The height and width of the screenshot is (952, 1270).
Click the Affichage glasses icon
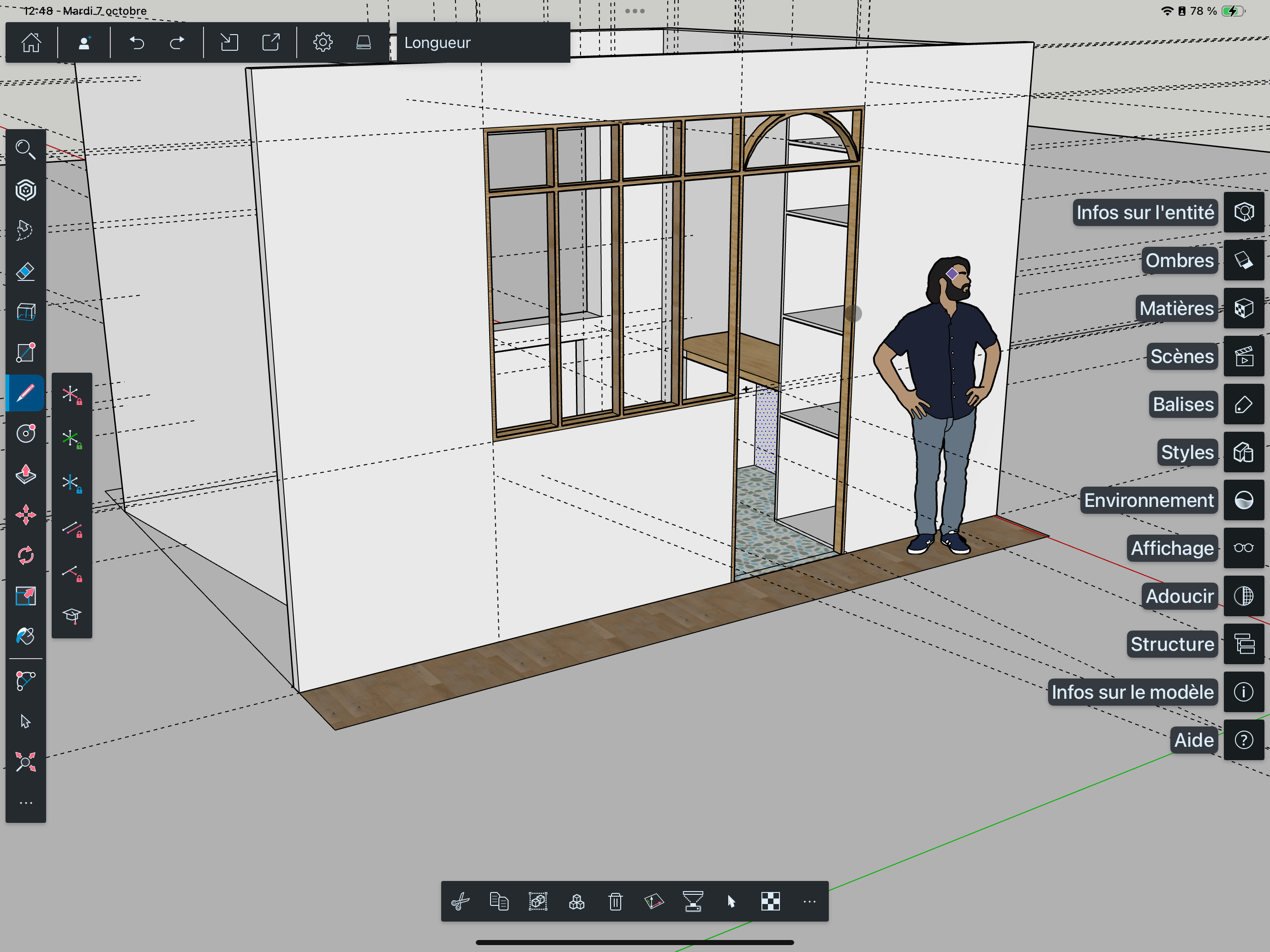pos(1244,548)
